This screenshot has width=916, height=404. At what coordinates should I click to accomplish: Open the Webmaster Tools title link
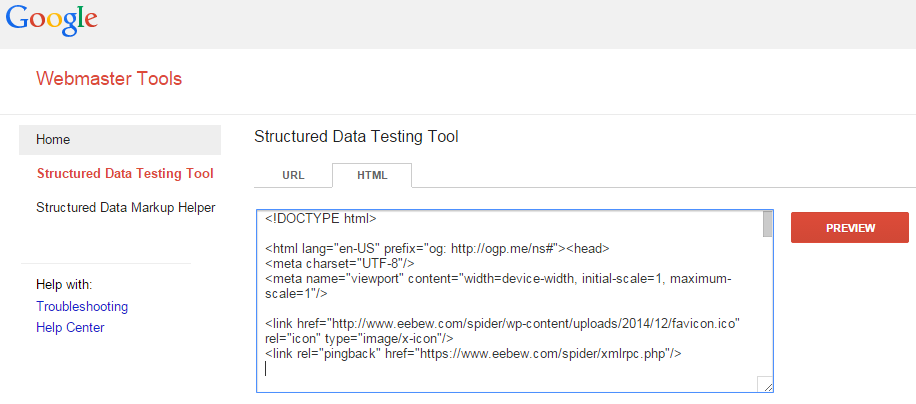click(x=109, y=79)
